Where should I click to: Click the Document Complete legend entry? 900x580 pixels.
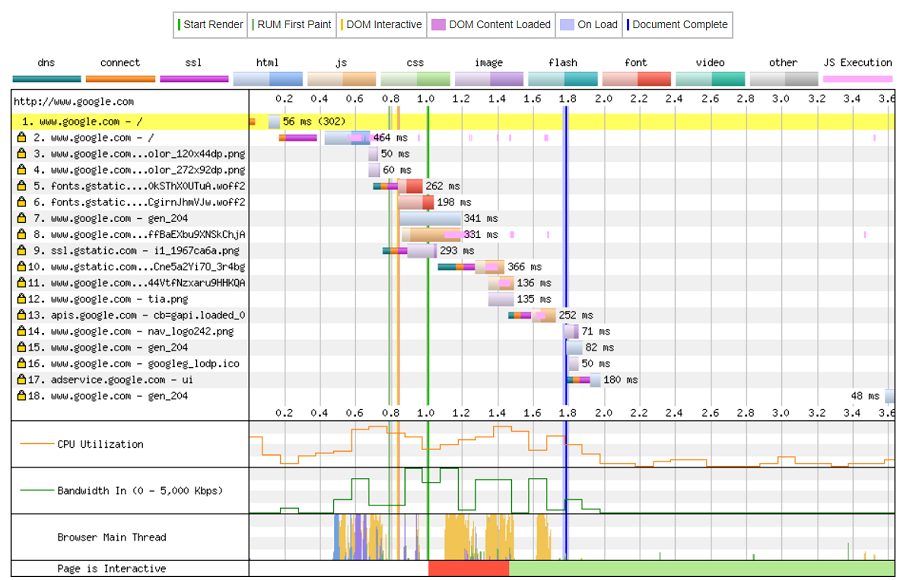click(x=677, y=25)
